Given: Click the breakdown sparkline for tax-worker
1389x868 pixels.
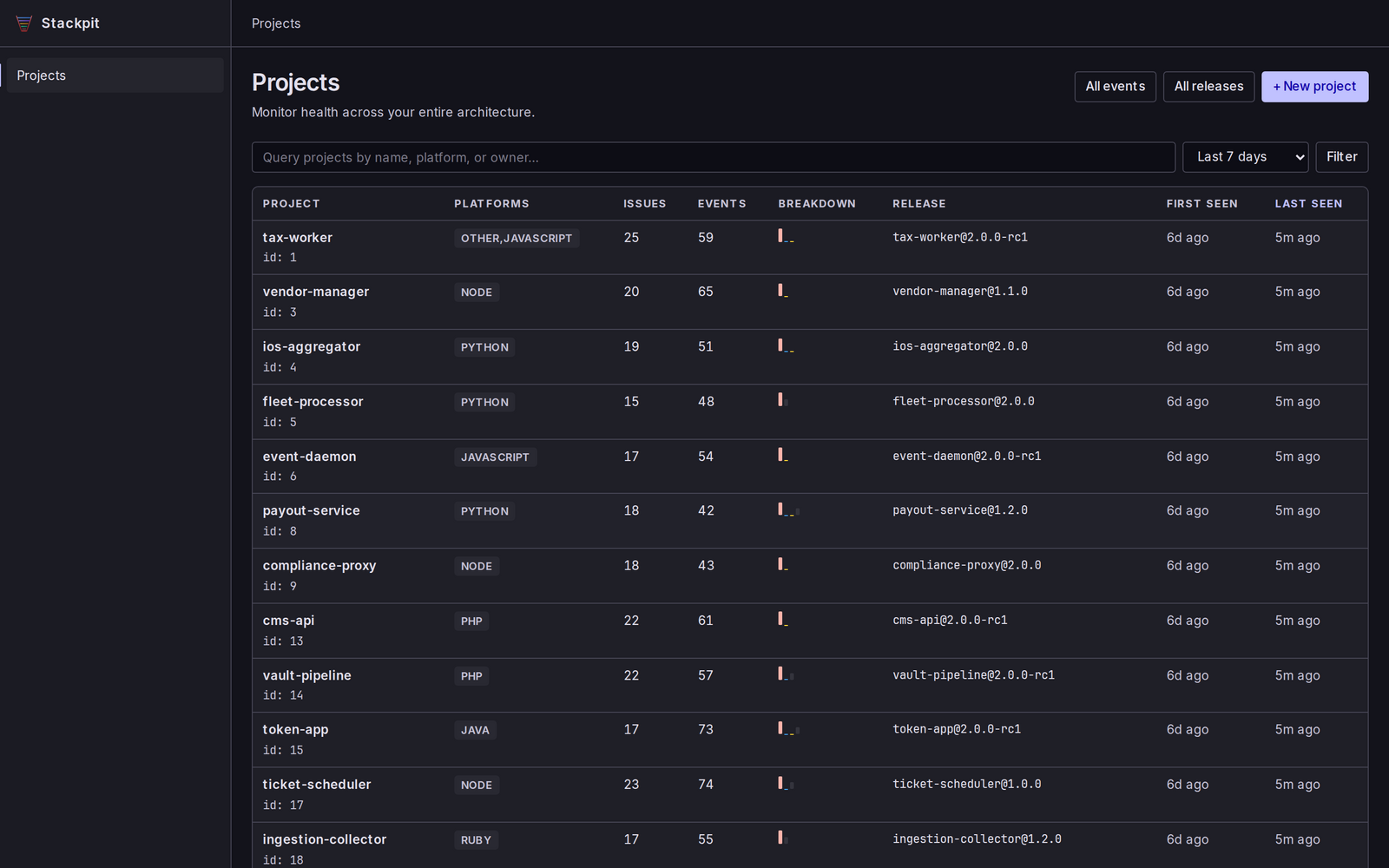Looking at the screenshot, I should pos(786,236).
